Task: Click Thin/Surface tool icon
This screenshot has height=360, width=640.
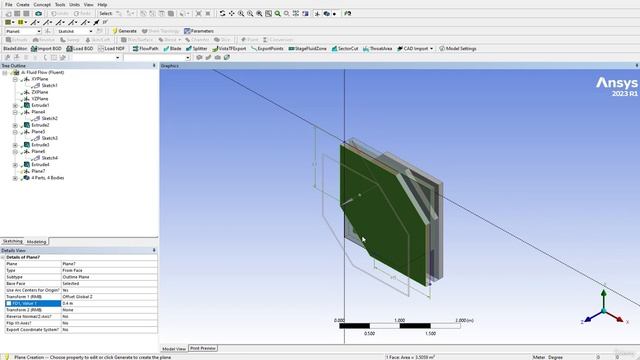Action: click(137, 40)
